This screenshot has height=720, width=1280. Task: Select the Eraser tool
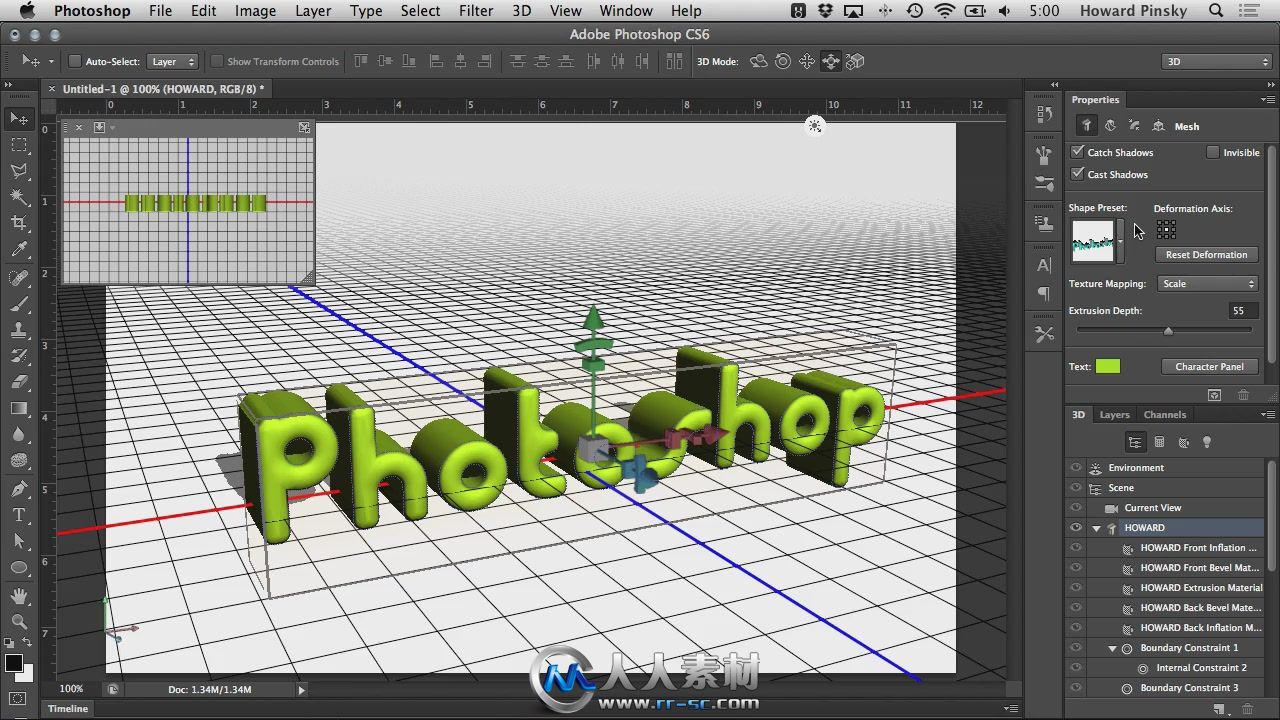click(19, 382)
